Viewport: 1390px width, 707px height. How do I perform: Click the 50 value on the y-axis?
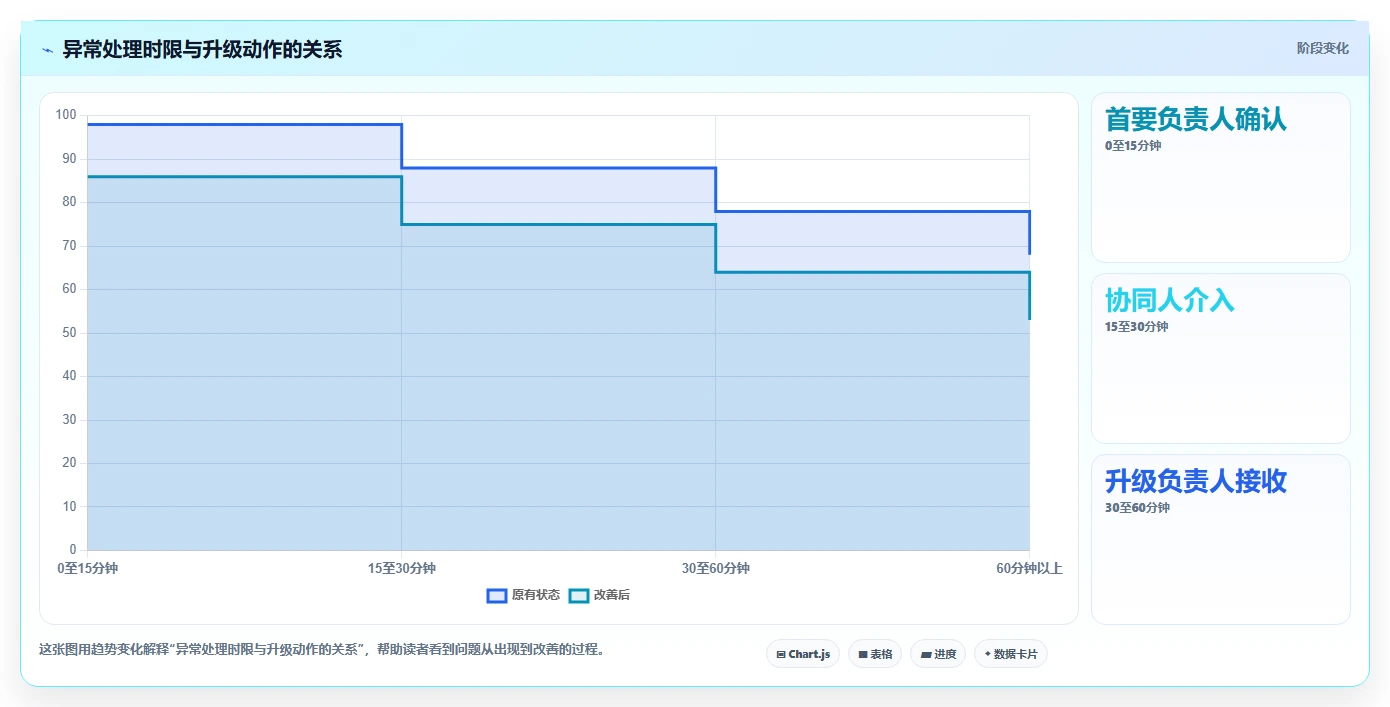pos(69,332)
